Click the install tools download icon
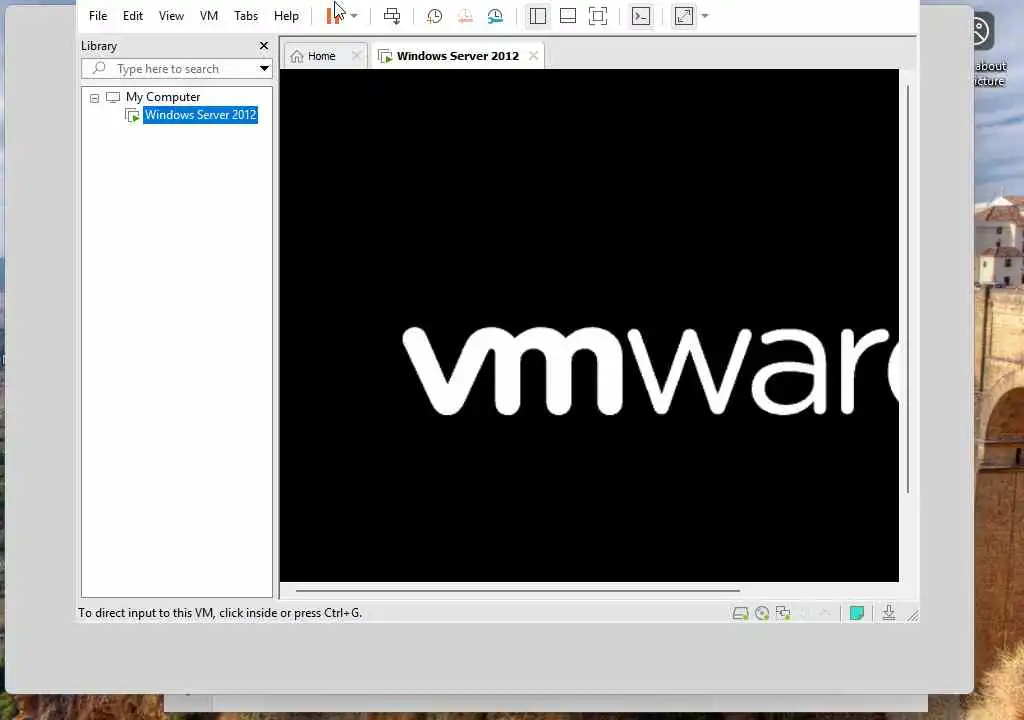1024x720 pixels. click(889, 613)
